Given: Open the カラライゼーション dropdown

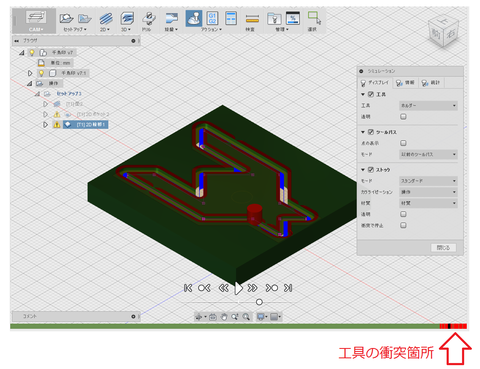Looking at the screenshot, I should tap(428, 192).
